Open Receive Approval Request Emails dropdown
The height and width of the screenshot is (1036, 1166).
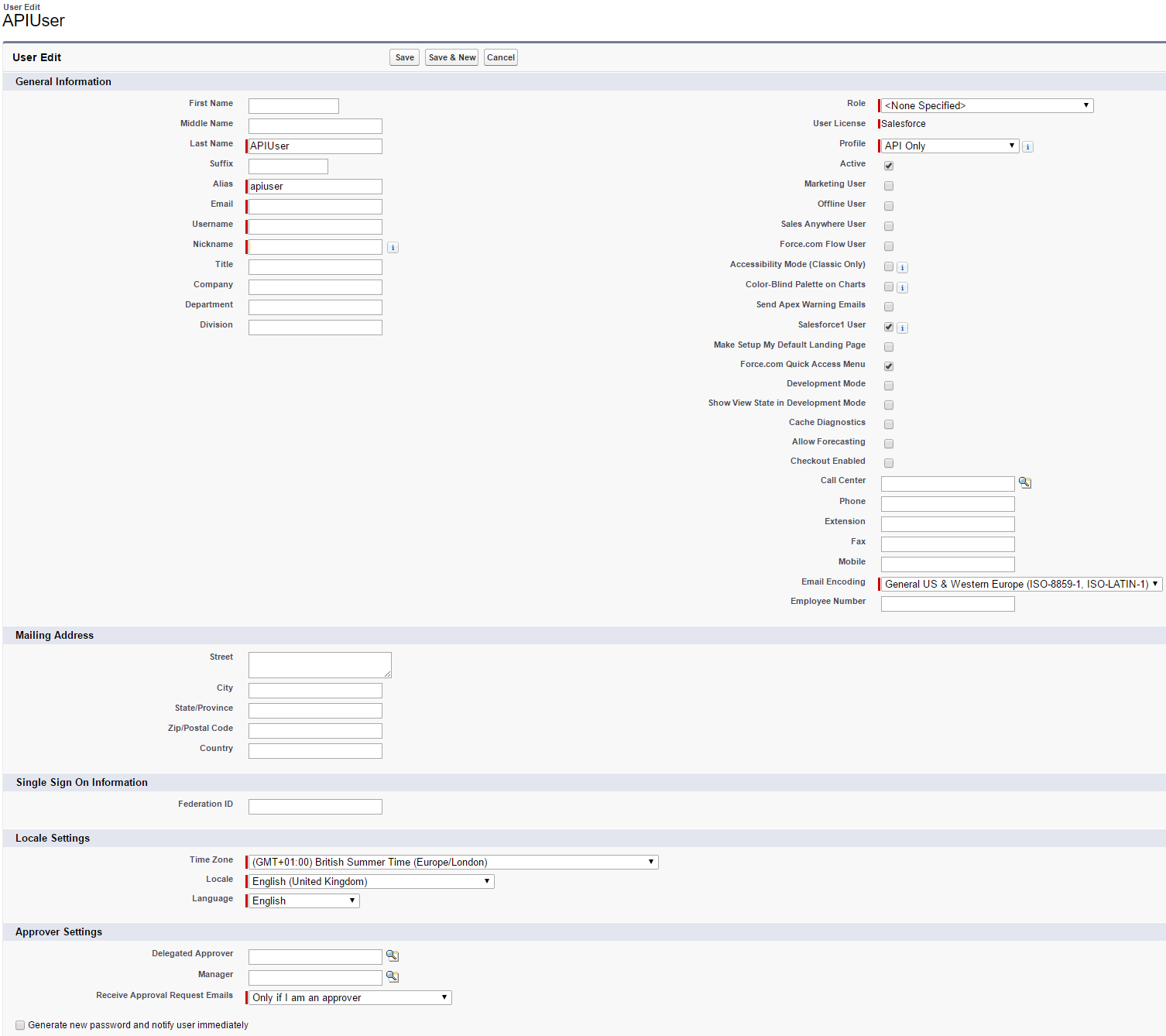click(x=350, y=997)
